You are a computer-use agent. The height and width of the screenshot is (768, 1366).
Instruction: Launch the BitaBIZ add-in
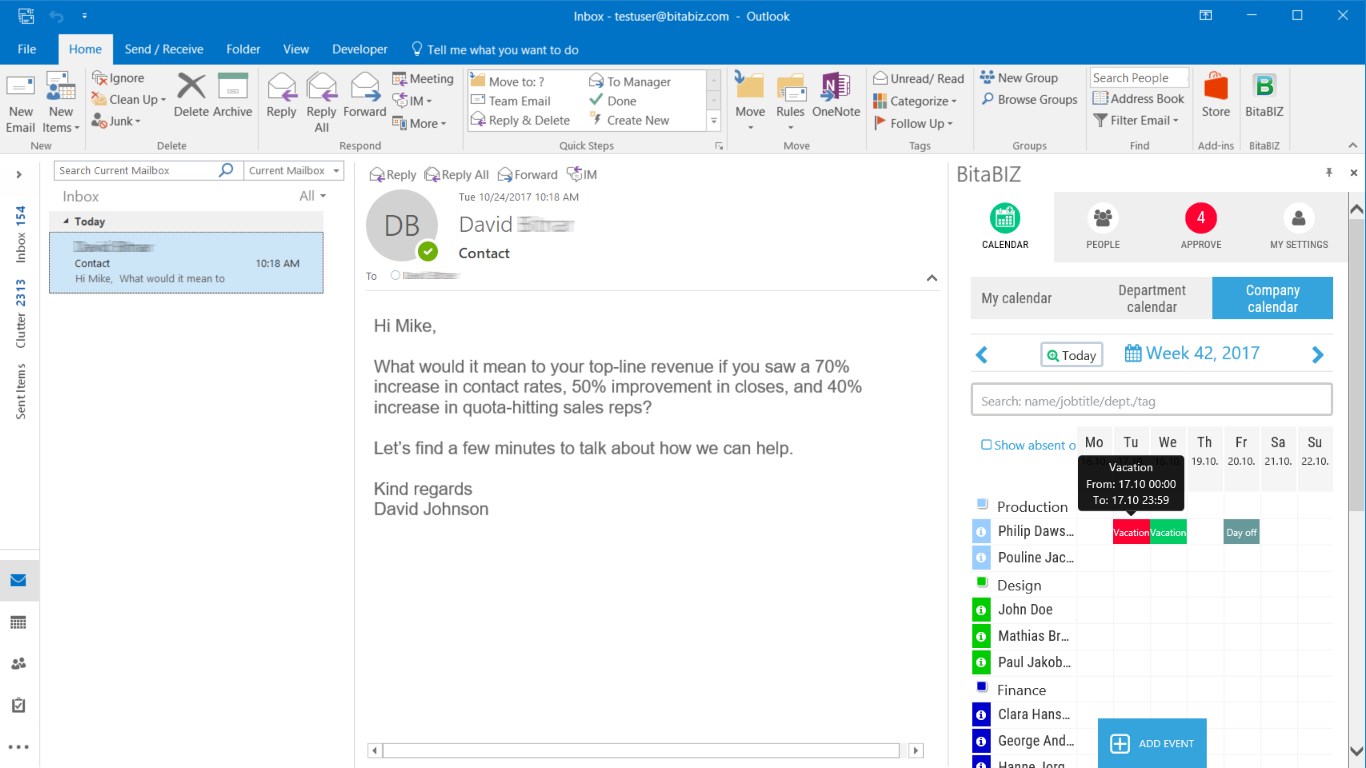(x=1264, y=97)
